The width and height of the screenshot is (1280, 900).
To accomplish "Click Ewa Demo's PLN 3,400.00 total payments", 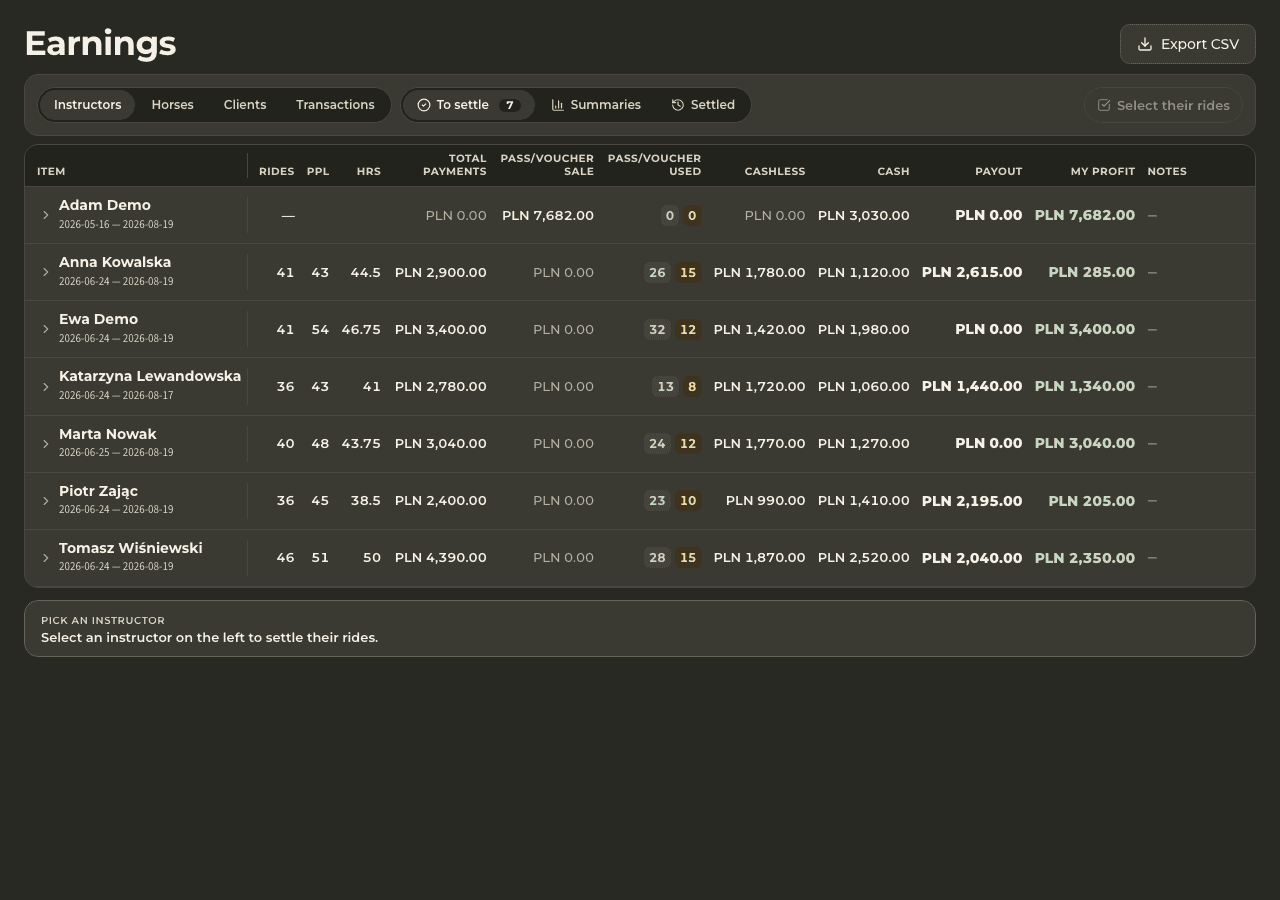I will (441, 329).
